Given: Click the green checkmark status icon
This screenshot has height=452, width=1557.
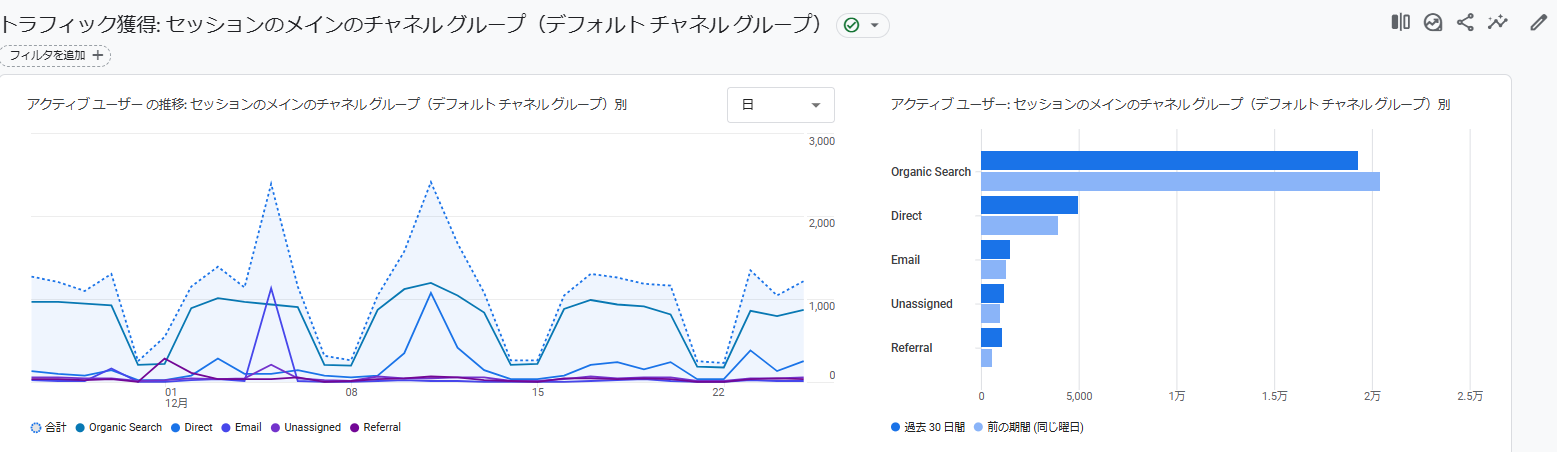Looking at the screenshot, I should click(852, 25).
